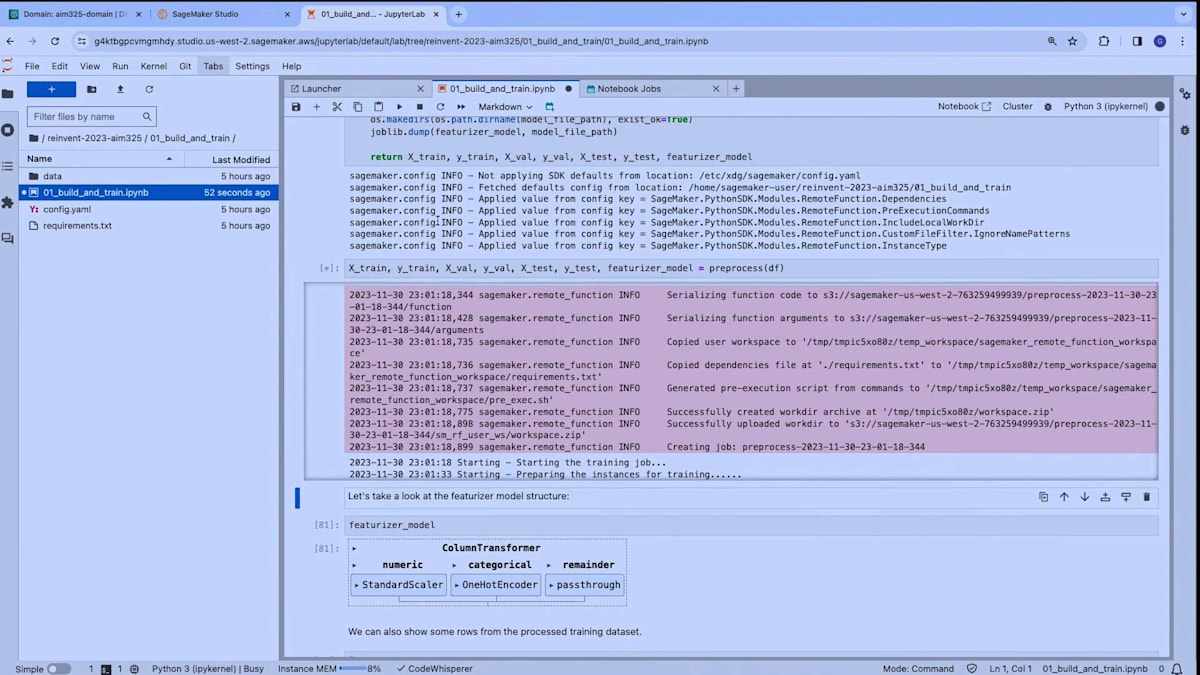Click the reinvent-2023-aim325 breadcrumb folder

click(x=94, y=138)
